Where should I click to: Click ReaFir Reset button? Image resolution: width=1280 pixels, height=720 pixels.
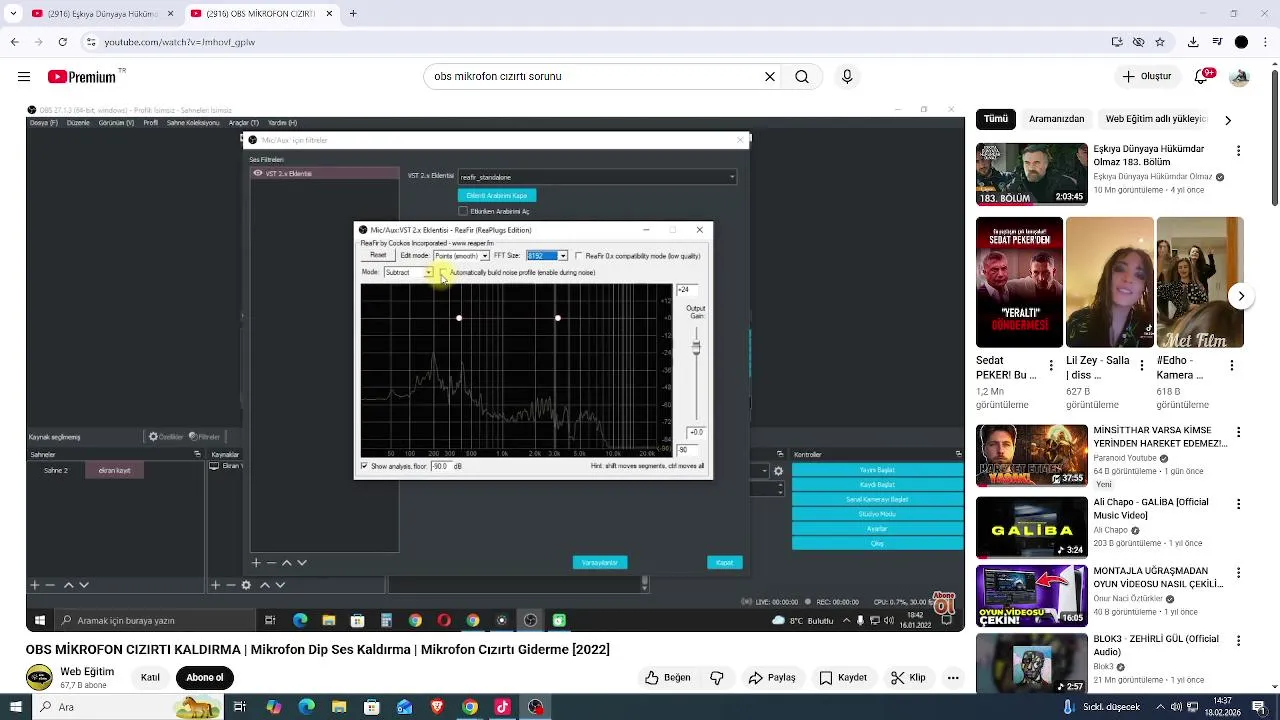tap(378, 256)
